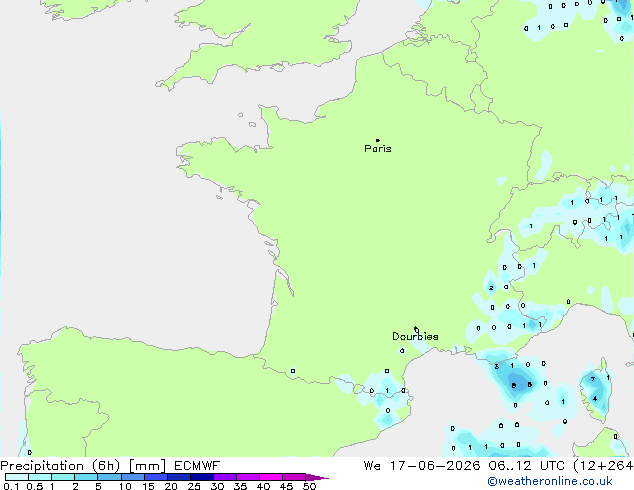Click the legend label '0.5'

(35, 486)
